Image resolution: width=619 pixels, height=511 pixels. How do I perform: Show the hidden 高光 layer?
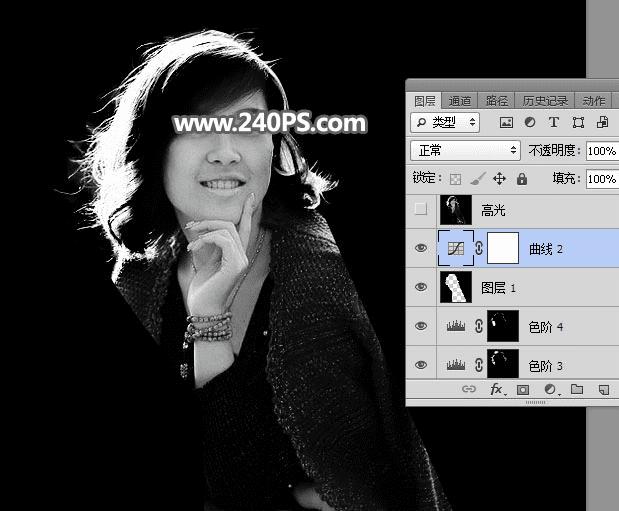(421, 209)
